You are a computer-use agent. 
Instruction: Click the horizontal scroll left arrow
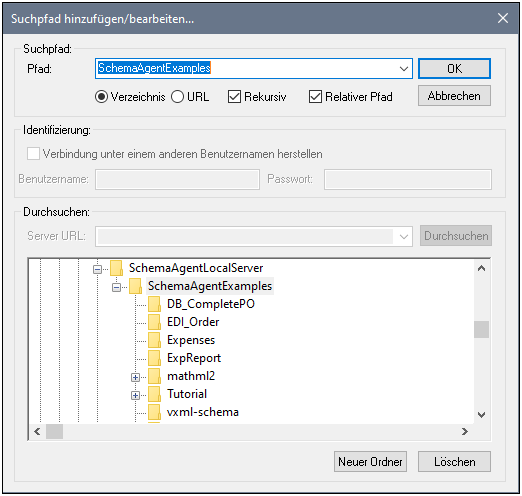coord(37,432)
